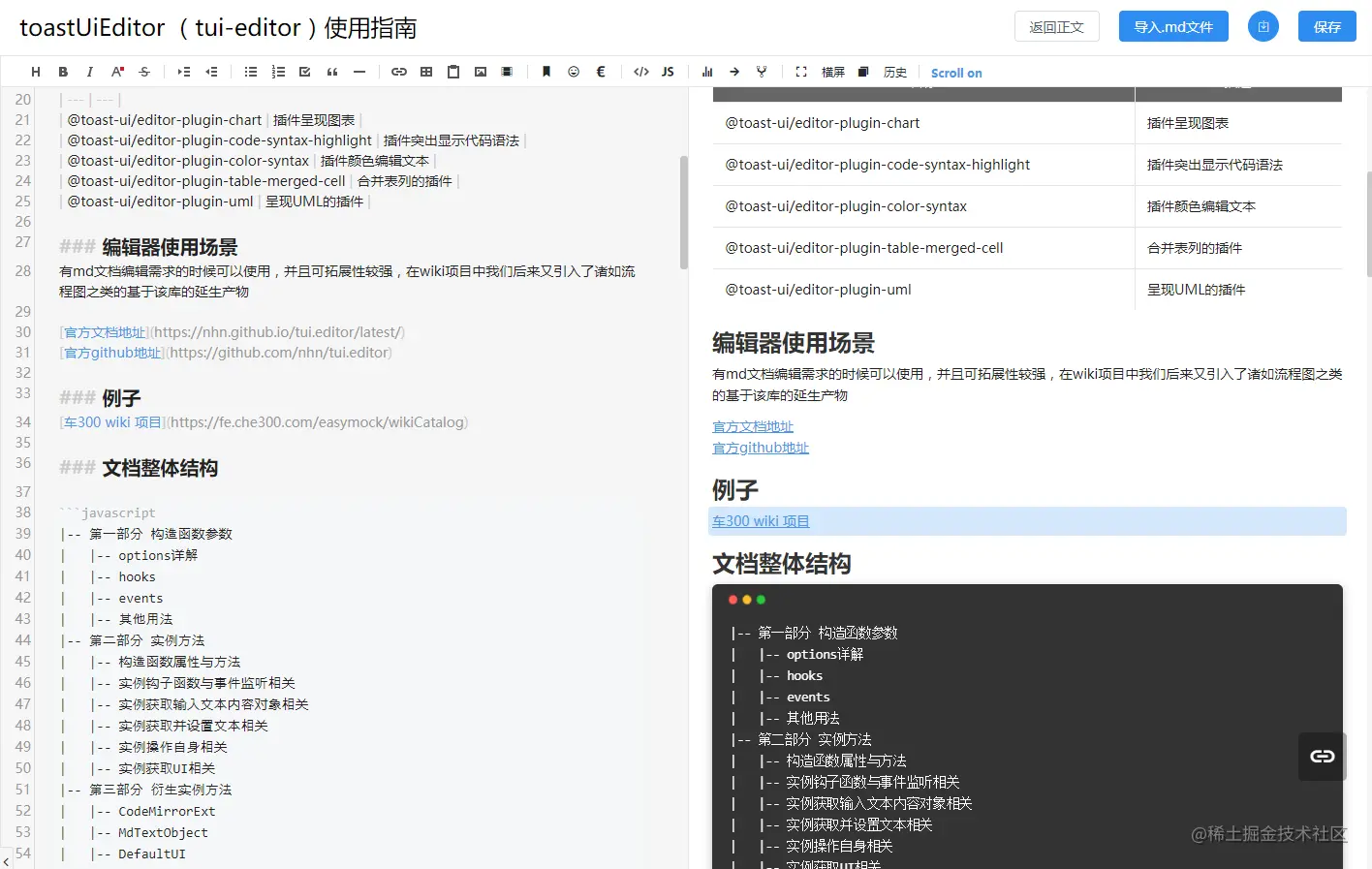The image size is (1372, 869).
Task: Click the 返回正文 button
Action: coord(1056,26)
